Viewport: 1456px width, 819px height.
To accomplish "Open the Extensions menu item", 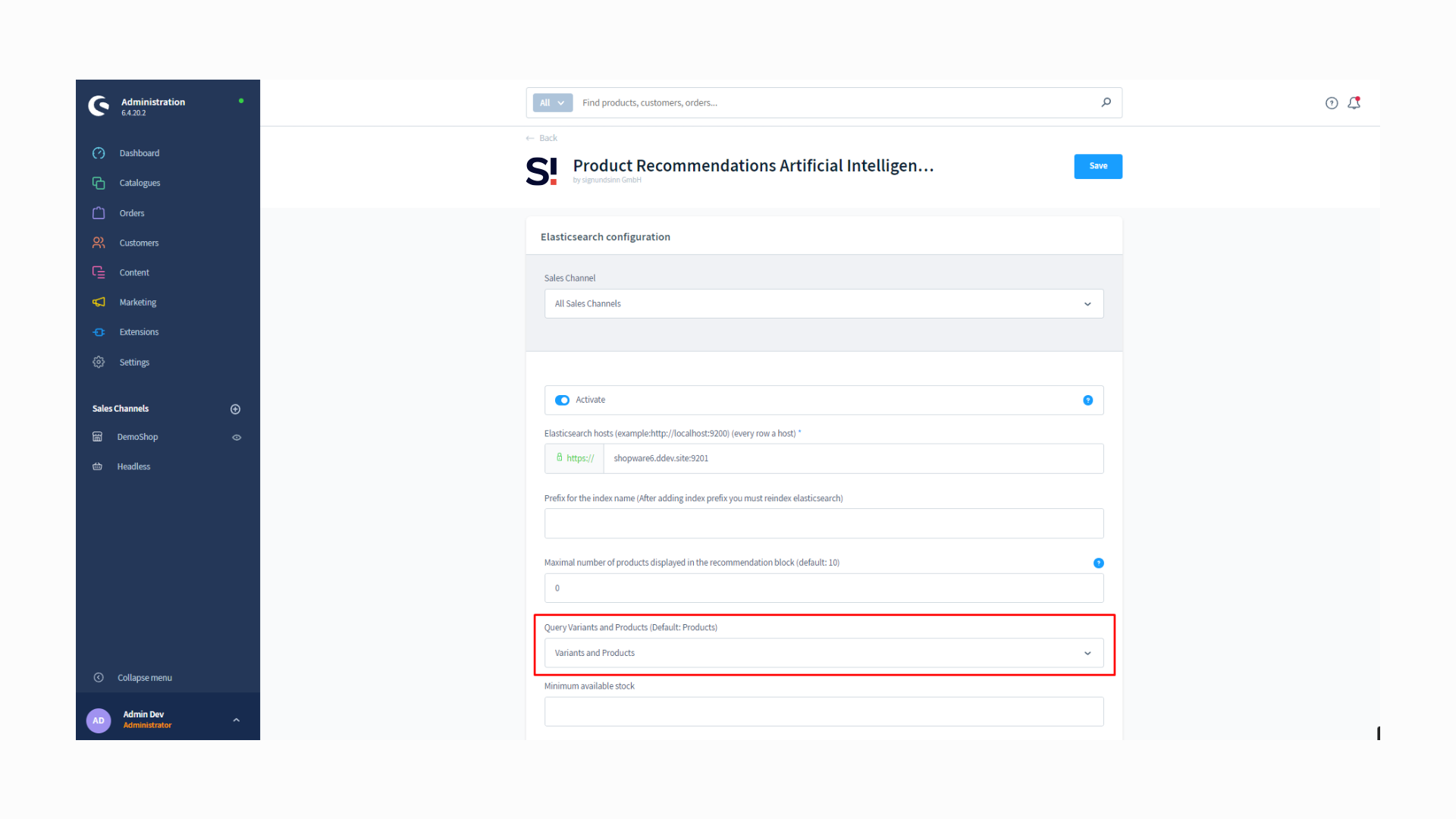I will click(x=139, y=332).
